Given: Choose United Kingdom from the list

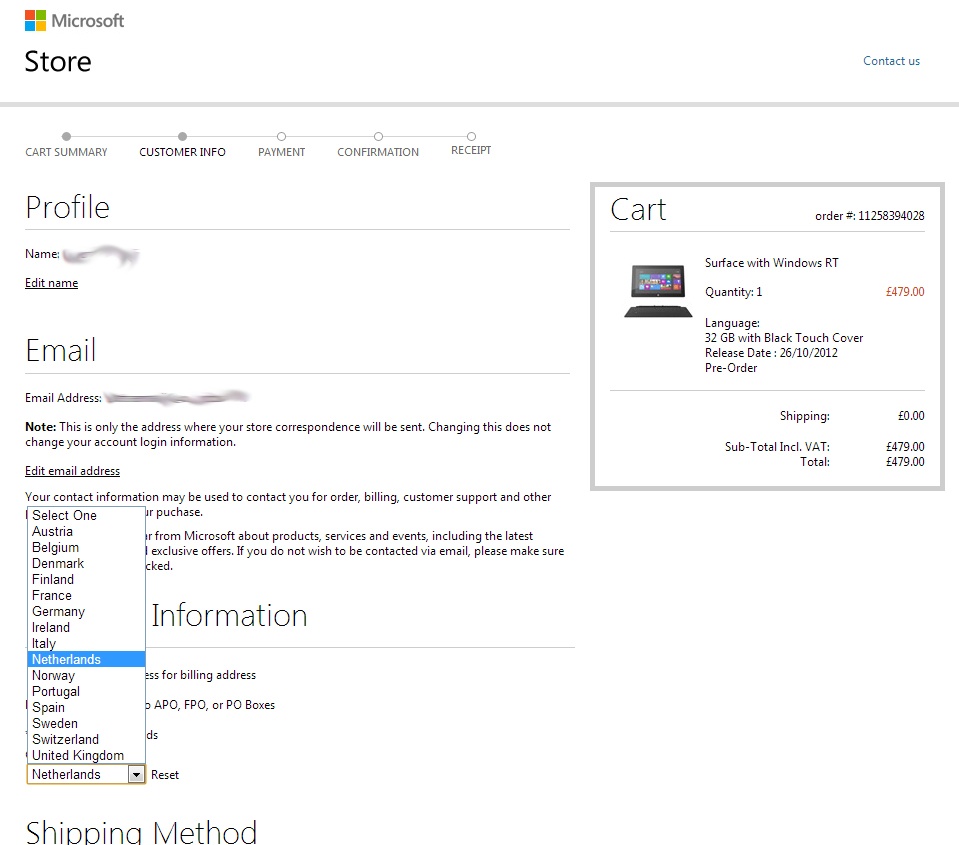Looking at the screenshot, I should point(86,756).
